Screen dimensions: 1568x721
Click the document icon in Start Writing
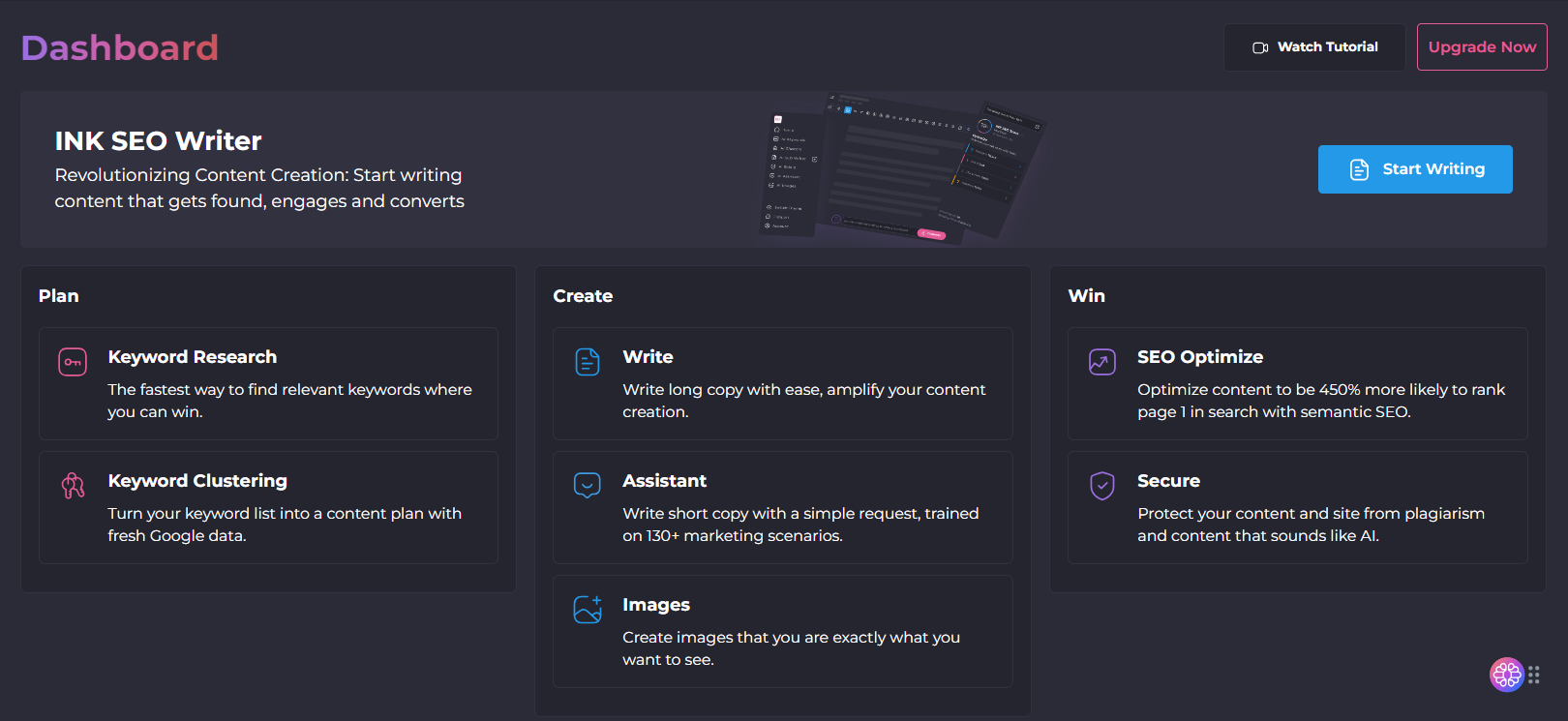tap(1359, 169)
